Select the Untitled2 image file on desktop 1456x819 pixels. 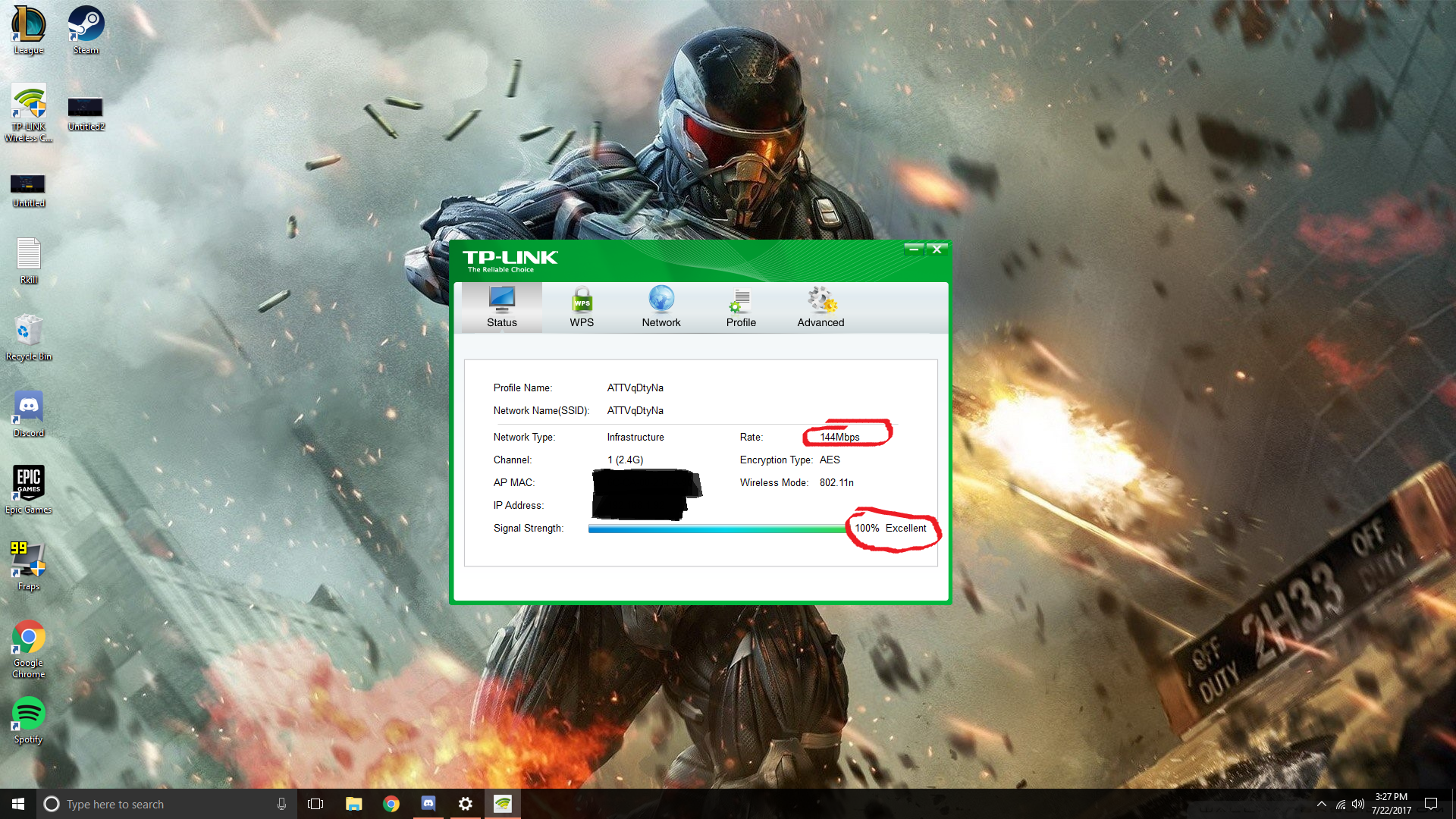tap(86, 113)
